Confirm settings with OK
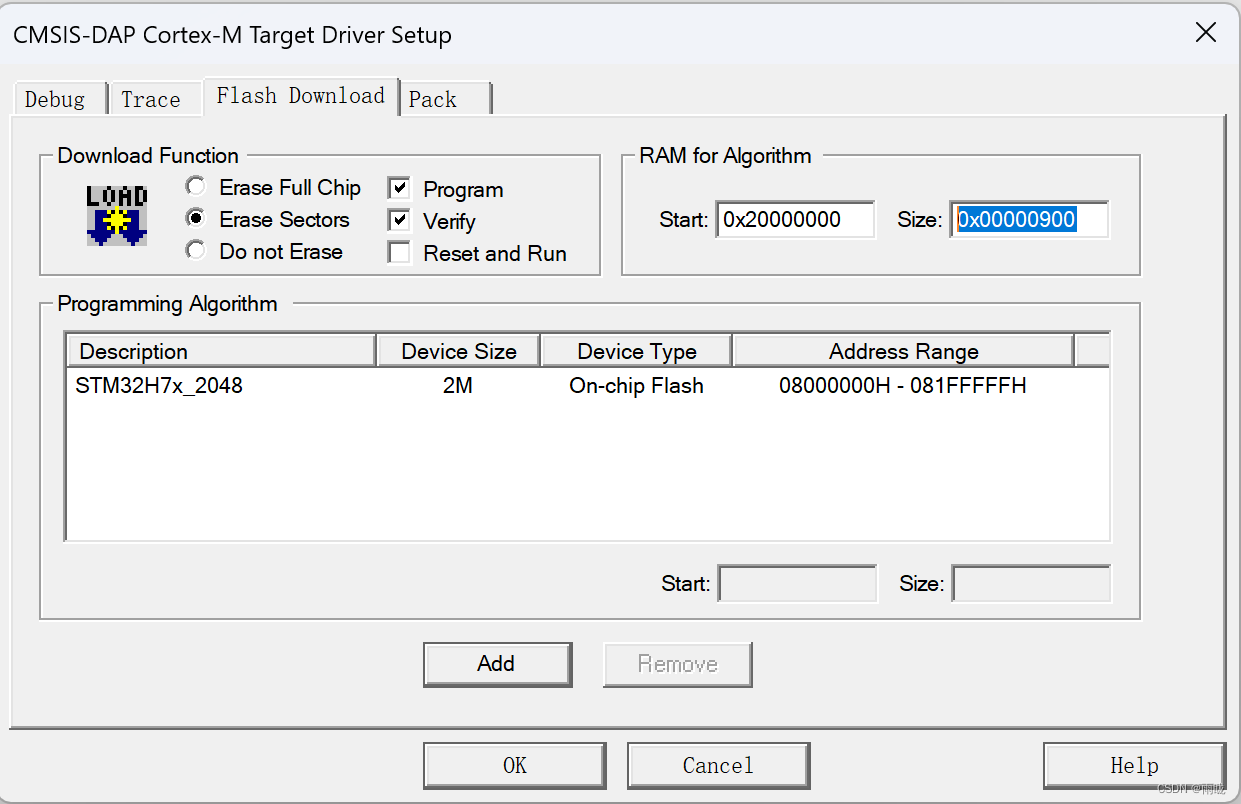Screen dimensions: 1241x804 tap(514, 765)
